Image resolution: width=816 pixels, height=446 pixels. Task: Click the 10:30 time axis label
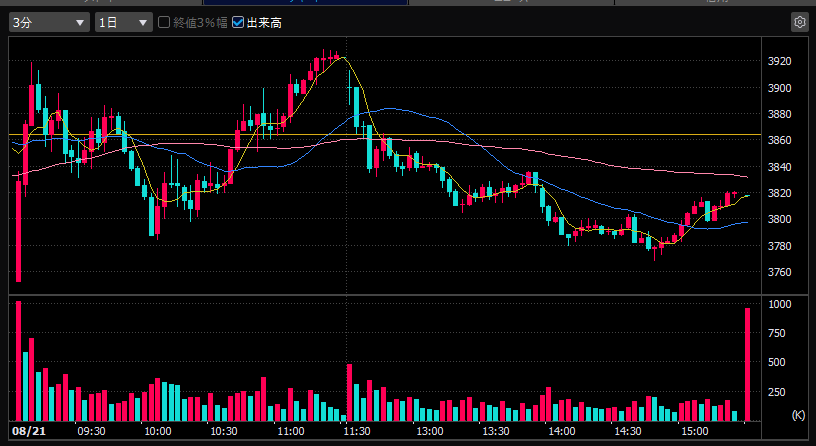tap(224, 431)
